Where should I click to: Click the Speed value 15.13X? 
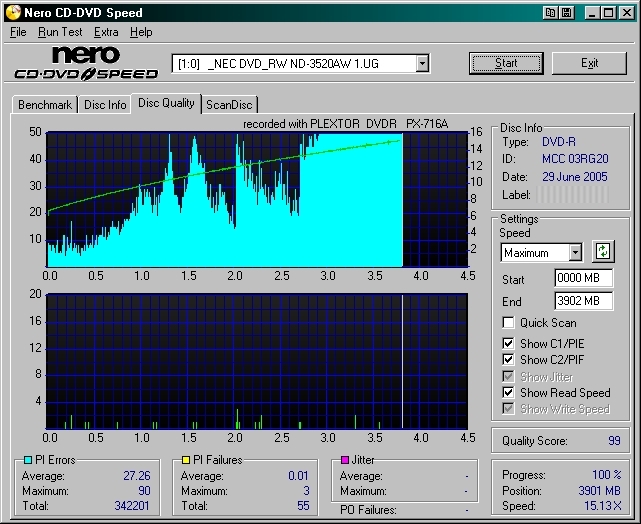[603, 506]
